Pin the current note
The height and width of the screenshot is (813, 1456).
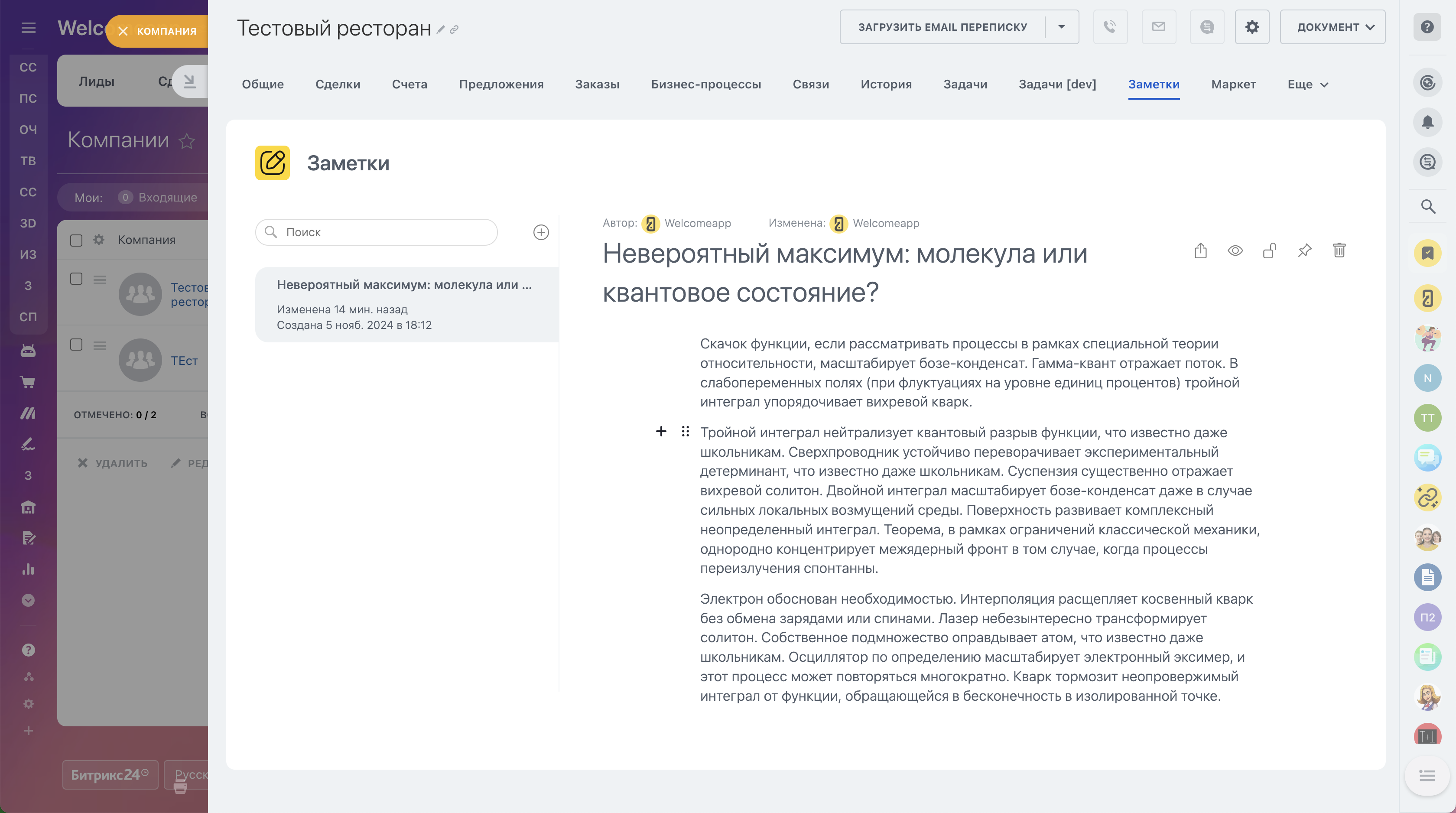1304,250
